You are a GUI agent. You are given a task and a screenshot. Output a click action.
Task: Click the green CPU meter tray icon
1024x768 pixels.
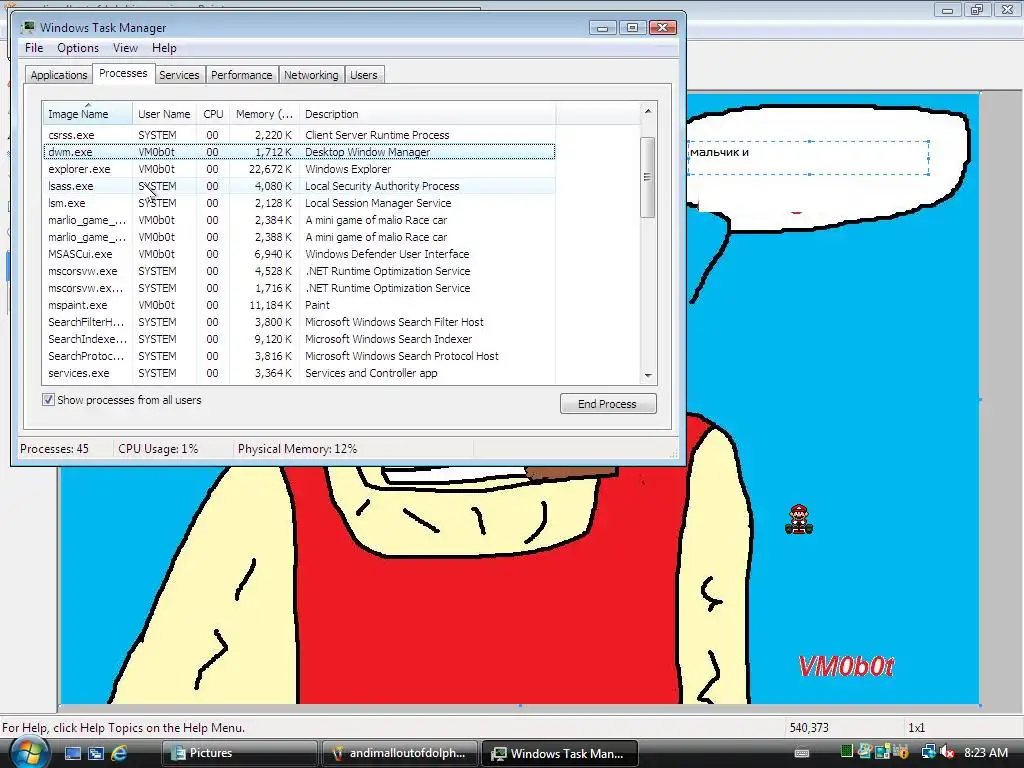tap(847, 752)
